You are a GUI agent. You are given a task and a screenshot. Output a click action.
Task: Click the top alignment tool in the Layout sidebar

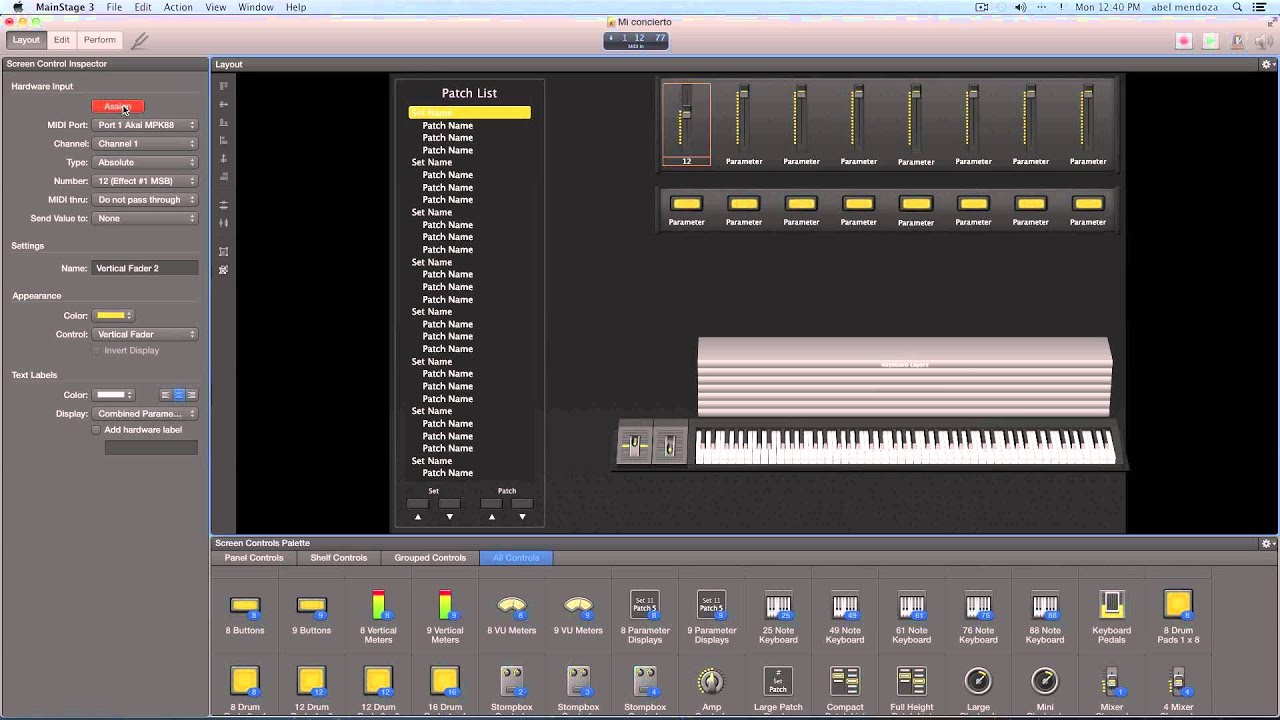click(x=223, y=86)
